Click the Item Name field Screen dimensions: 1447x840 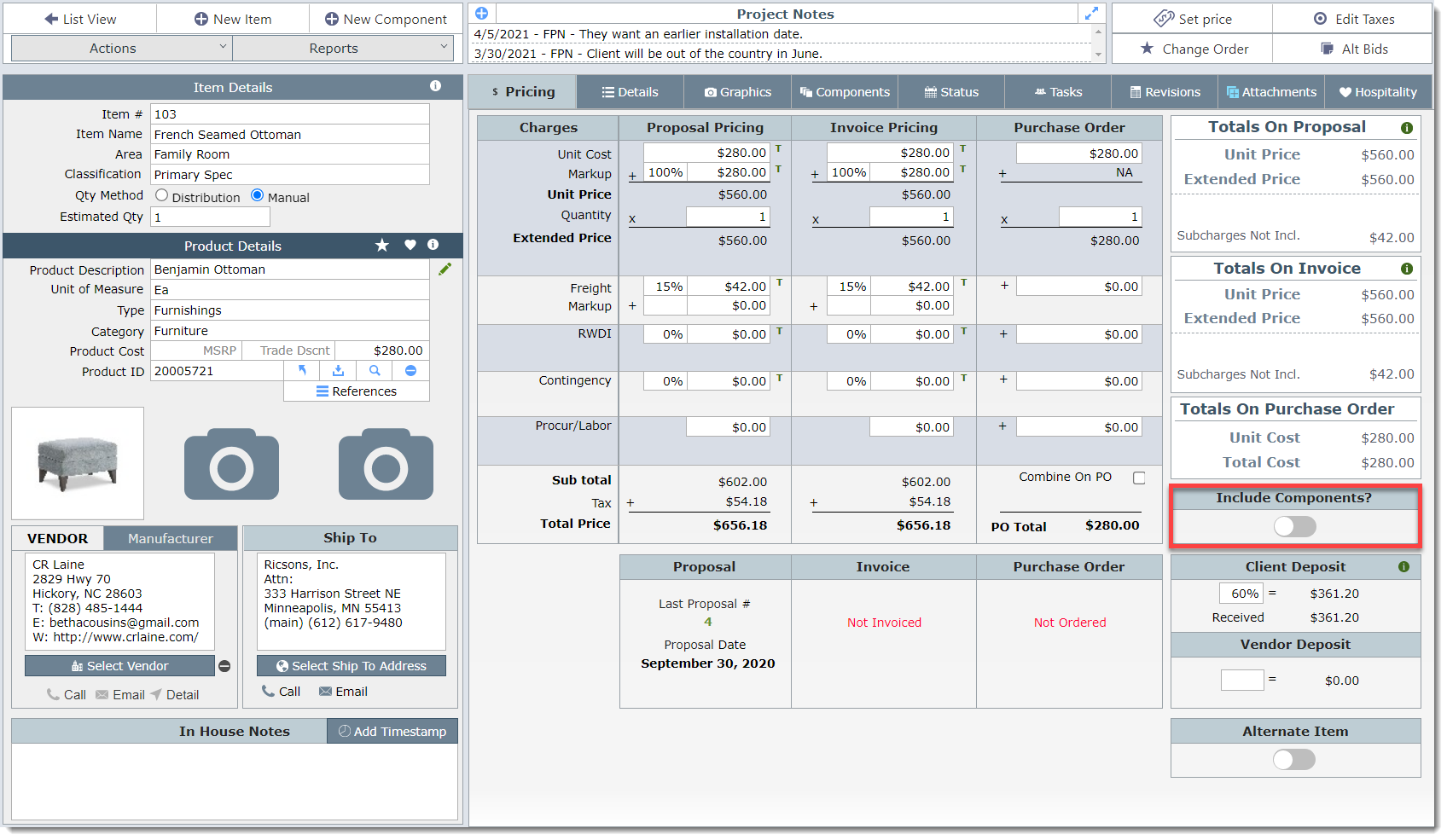tap(290, 135)
